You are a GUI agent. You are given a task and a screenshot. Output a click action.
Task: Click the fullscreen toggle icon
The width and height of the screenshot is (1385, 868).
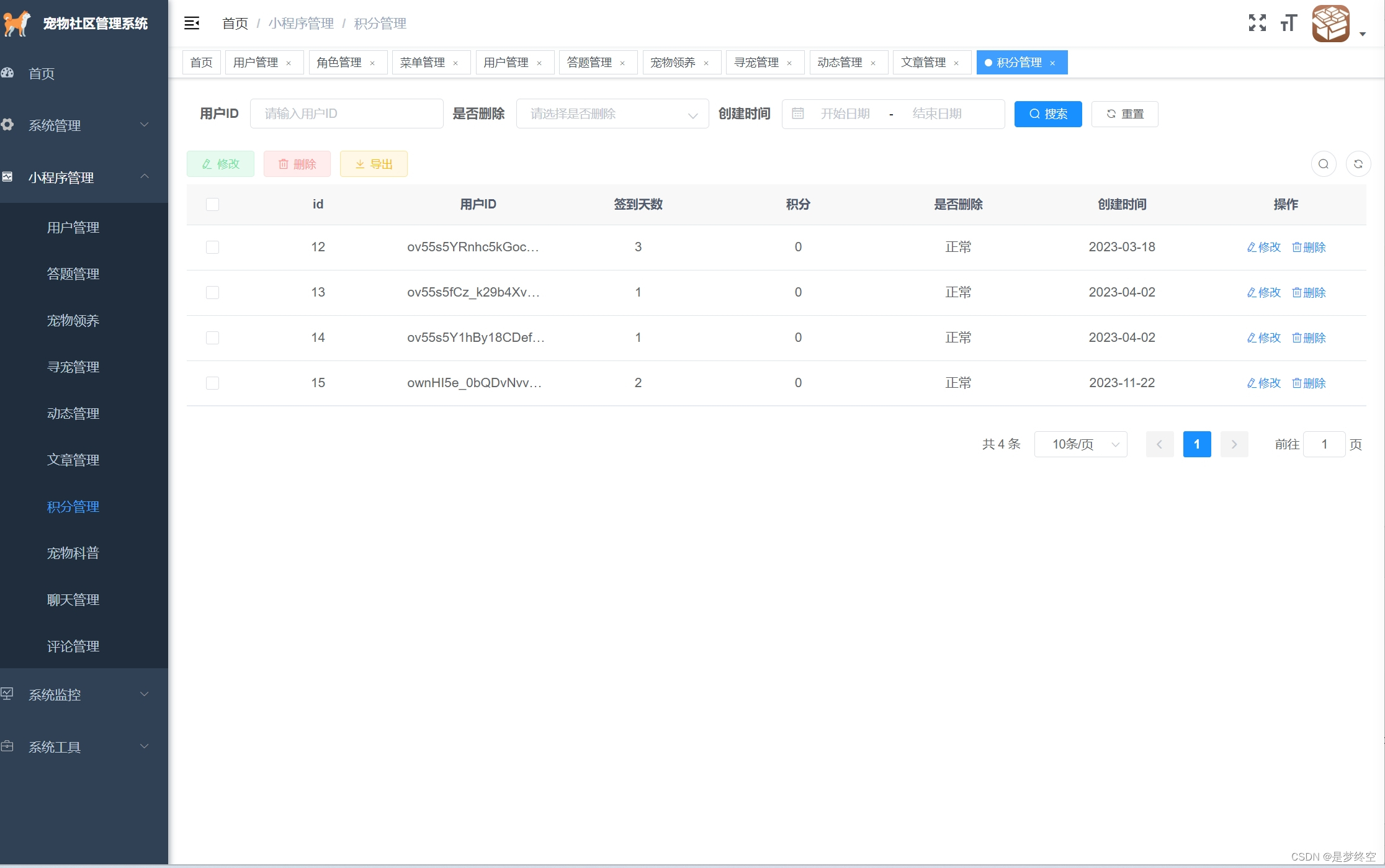(x=1257, y=23)
